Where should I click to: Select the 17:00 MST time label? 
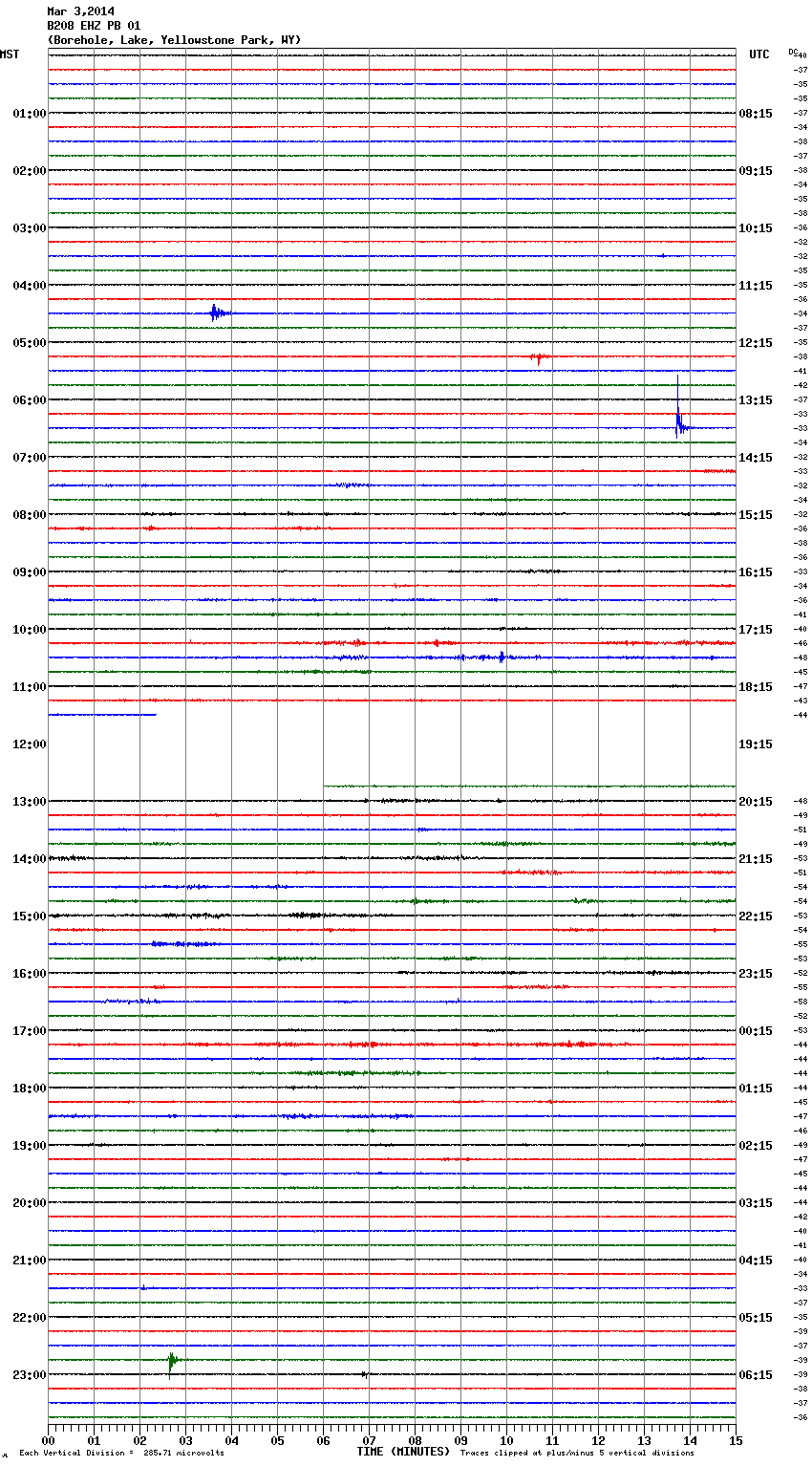[x=30, y=1031]
